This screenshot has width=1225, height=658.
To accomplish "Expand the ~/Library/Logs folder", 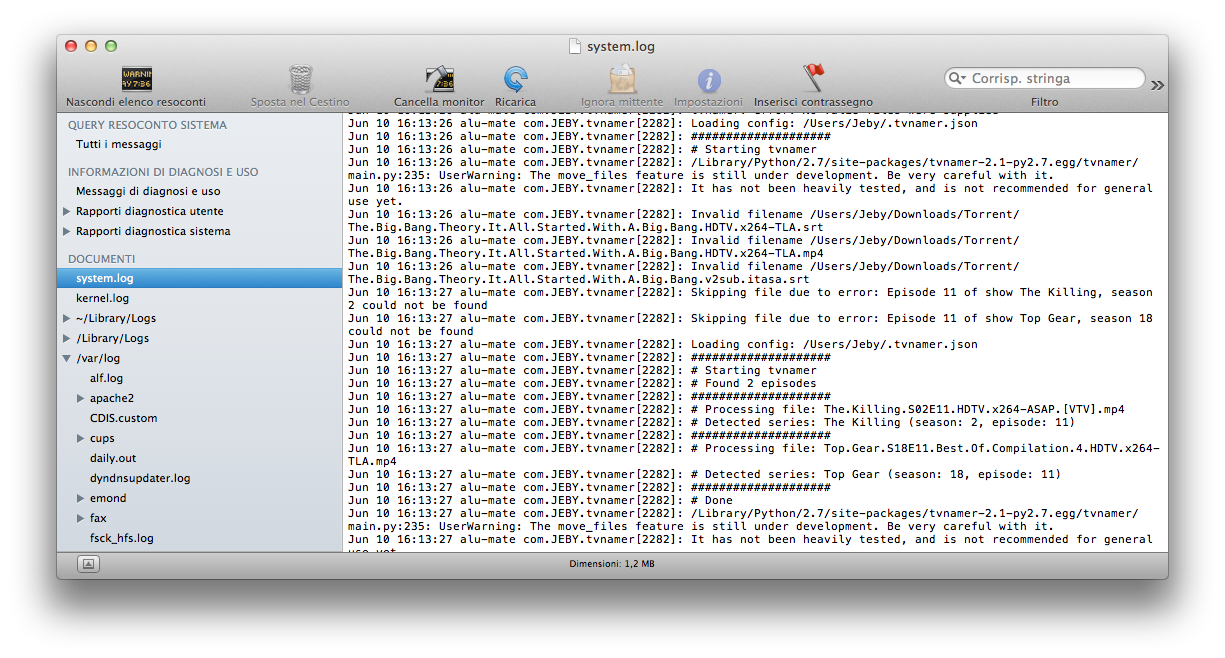I will click(x=67, y=318).
